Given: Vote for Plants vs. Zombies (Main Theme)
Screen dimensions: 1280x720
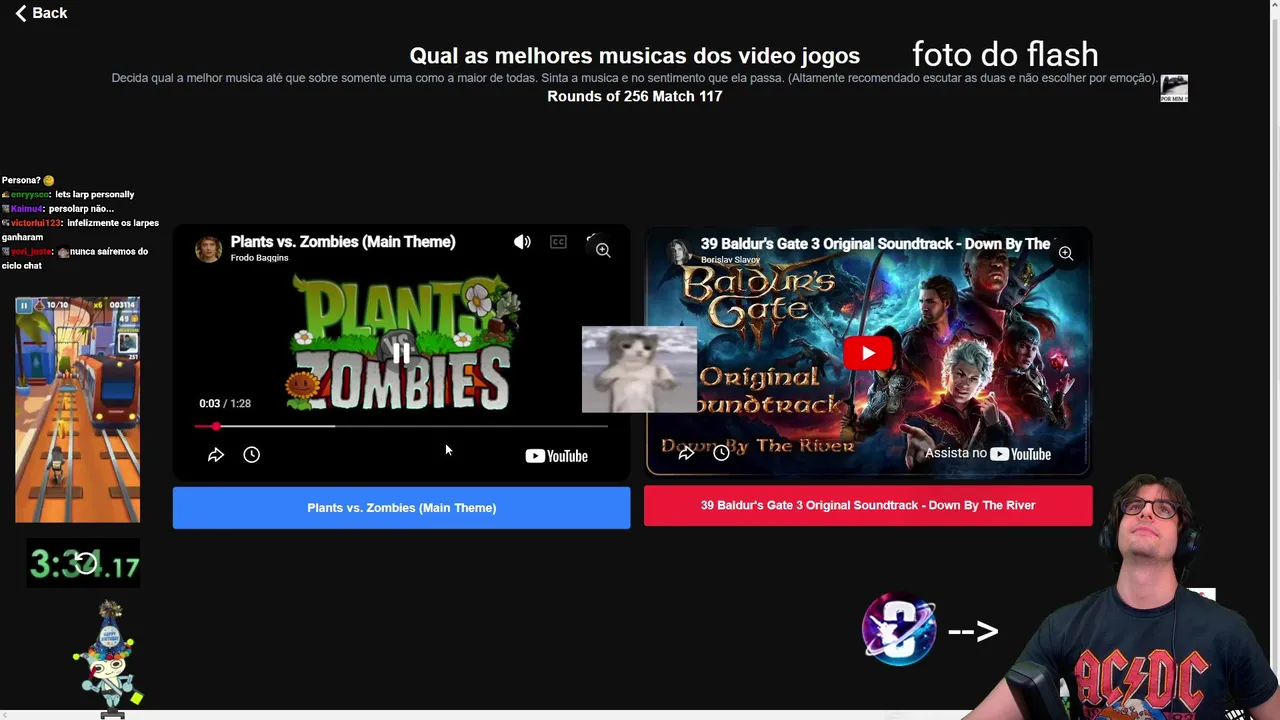Looking at the screenshot, I should coord(401,508).
